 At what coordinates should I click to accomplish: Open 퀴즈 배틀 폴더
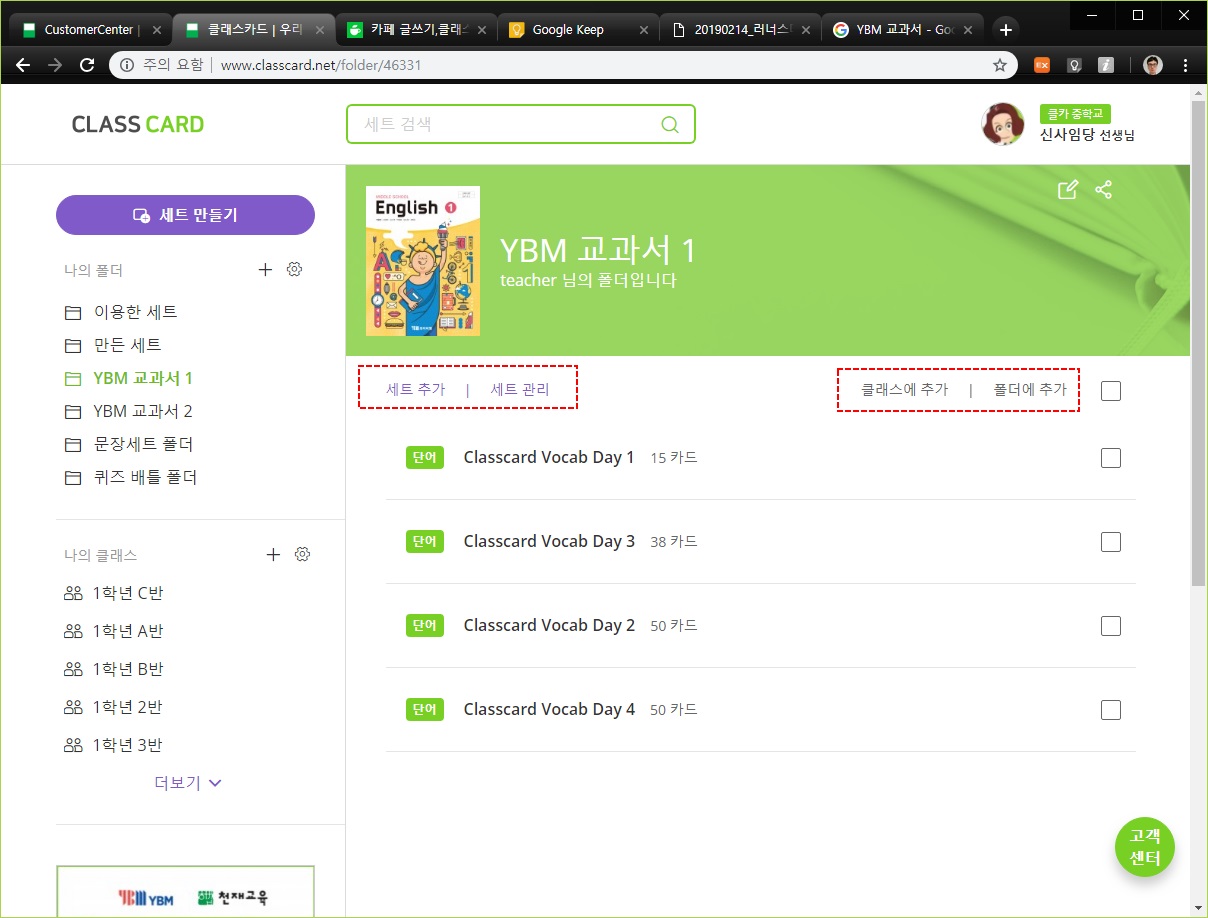click(x=131, y=477)
